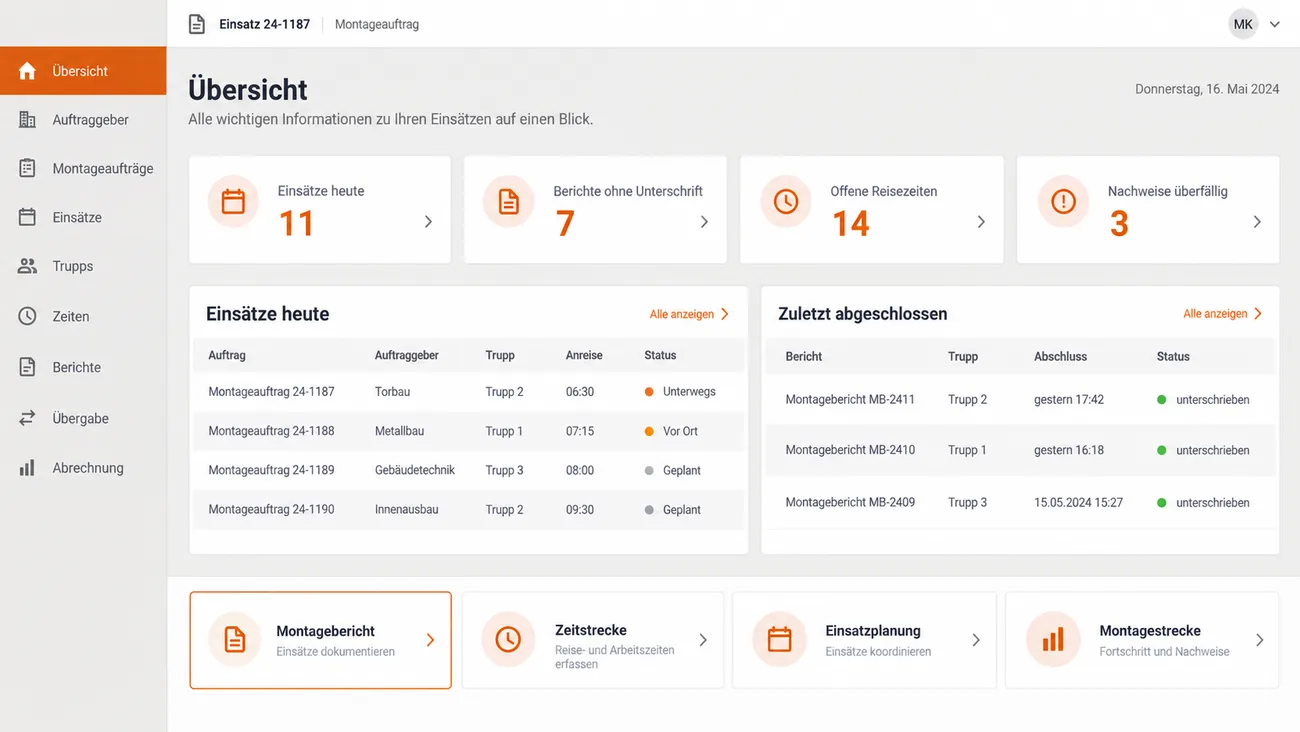
Task: Open the chevron on Berichte ohne Unterschrift card
Action: pos(704,222)
